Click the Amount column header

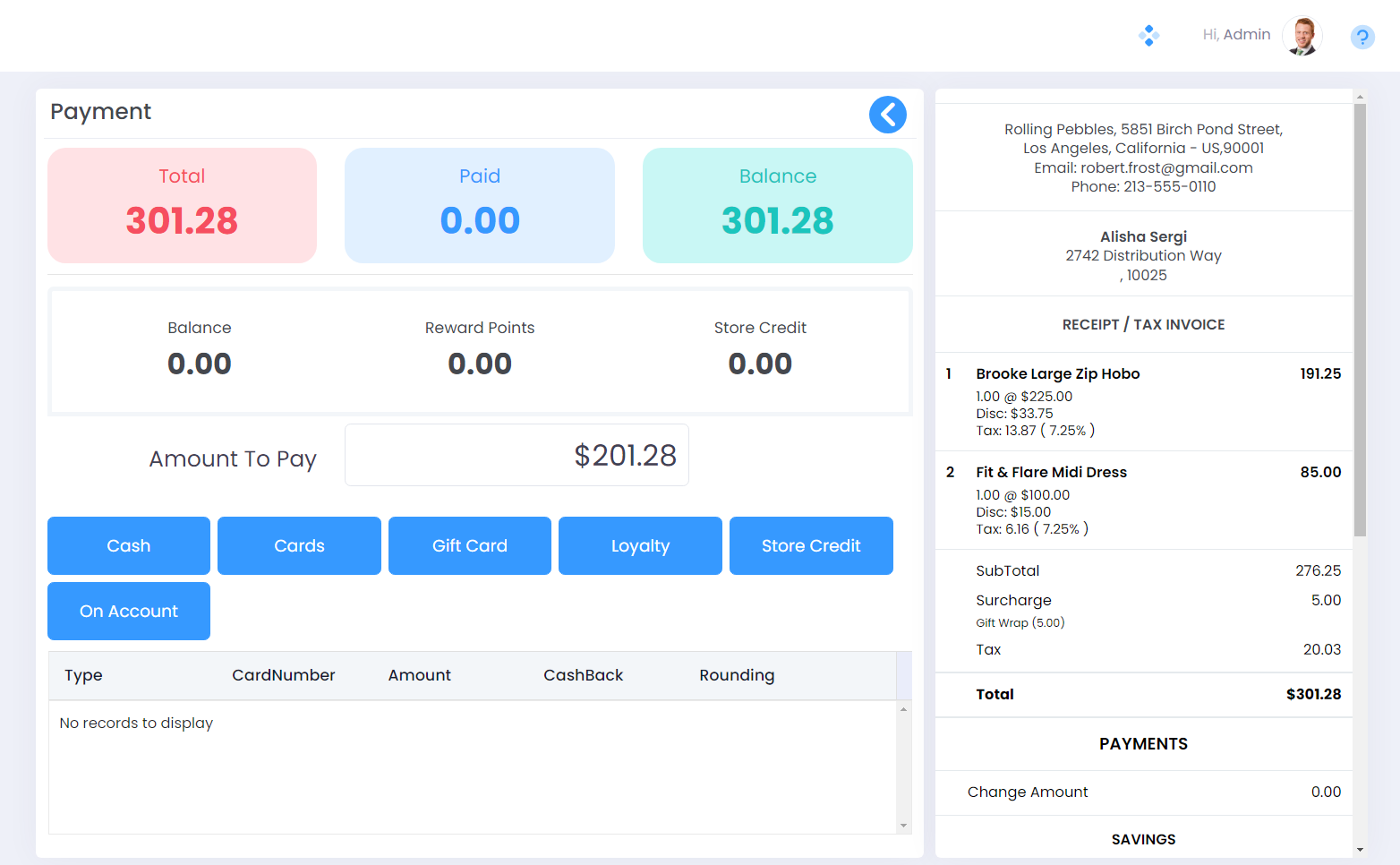click(x=419, y=675)
